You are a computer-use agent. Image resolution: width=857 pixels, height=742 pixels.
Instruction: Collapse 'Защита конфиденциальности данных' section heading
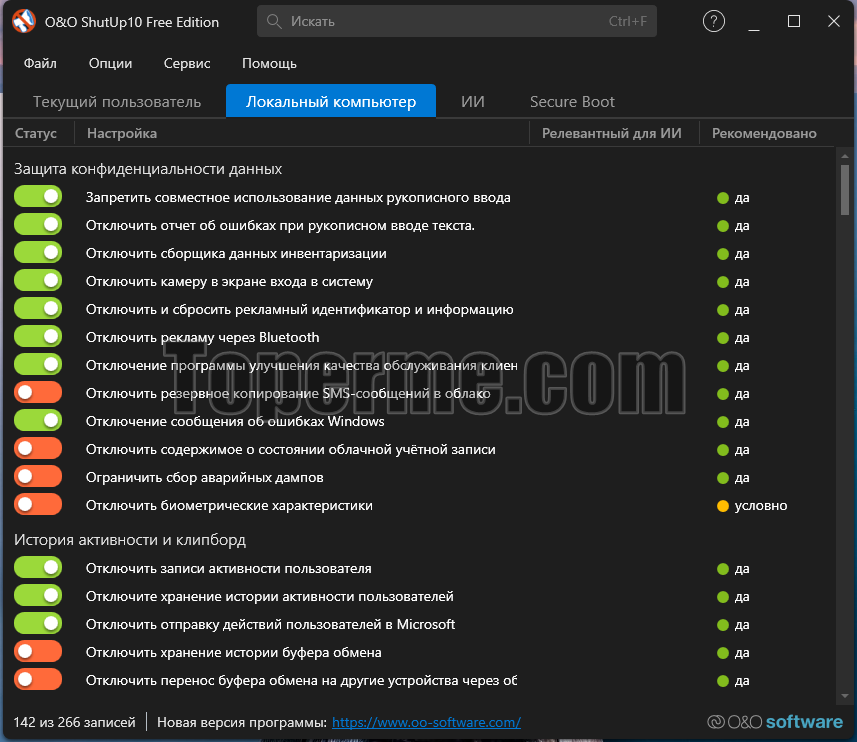click(148, 169)
